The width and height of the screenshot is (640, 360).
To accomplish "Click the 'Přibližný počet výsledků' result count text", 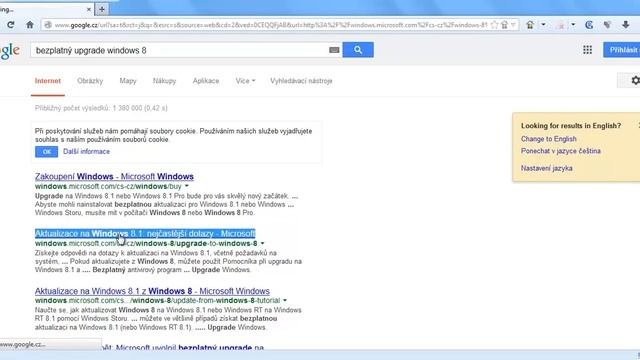I will pos(101,108).
